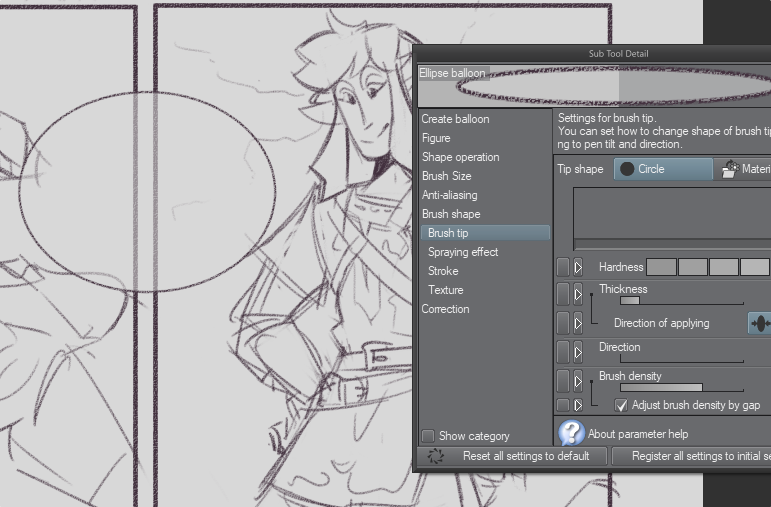The width and height of the screenshot is (771, 507).
Task: Toggle Adjust brush density by gap checkbox
Action: [x=621, y=405]
